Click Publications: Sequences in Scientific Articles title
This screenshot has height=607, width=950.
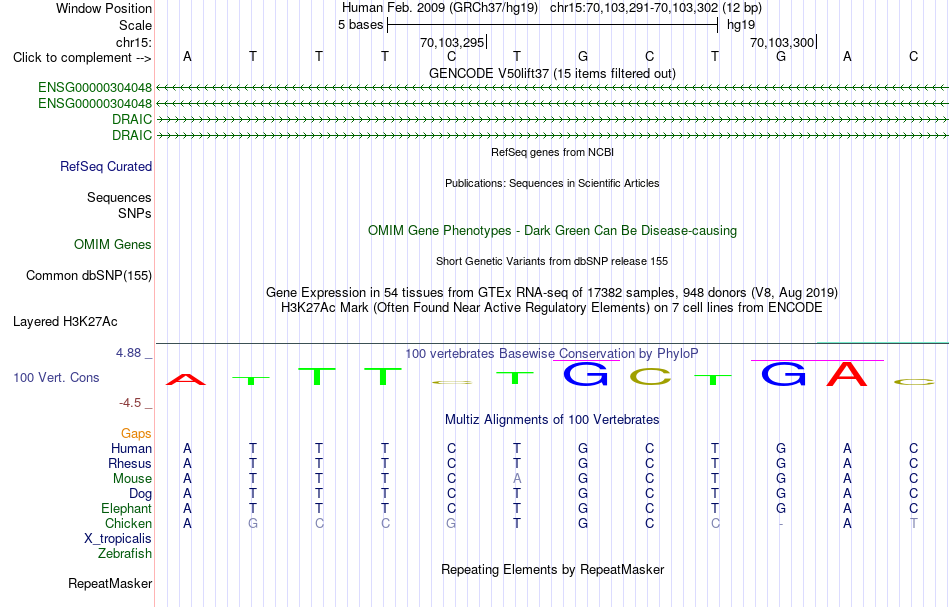(552, 183)
